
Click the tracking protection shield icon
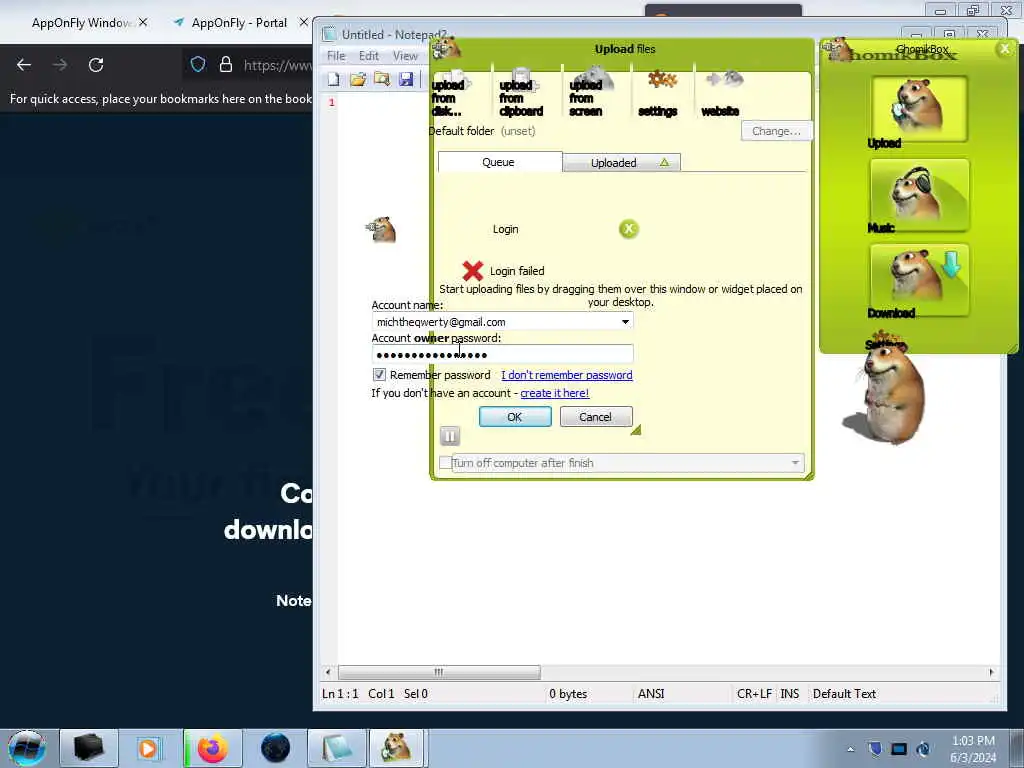pos(198,65)
